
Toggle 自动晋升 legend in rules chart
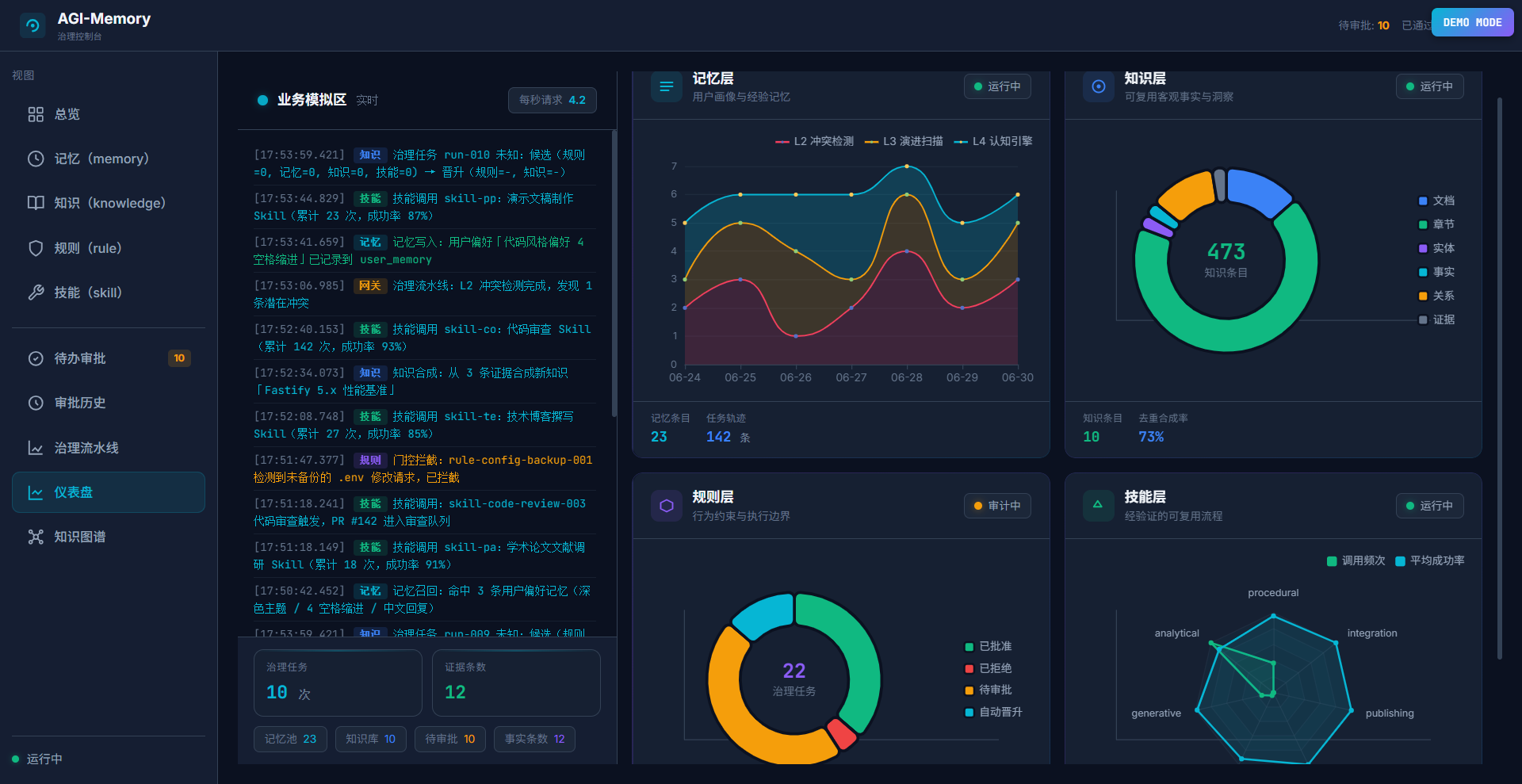993,712
